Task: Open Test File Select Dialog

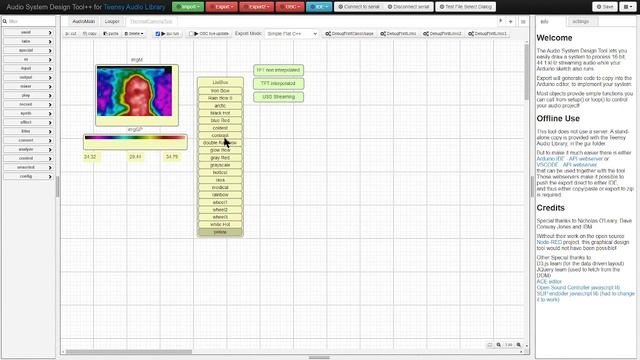Action: pos(465,7)
